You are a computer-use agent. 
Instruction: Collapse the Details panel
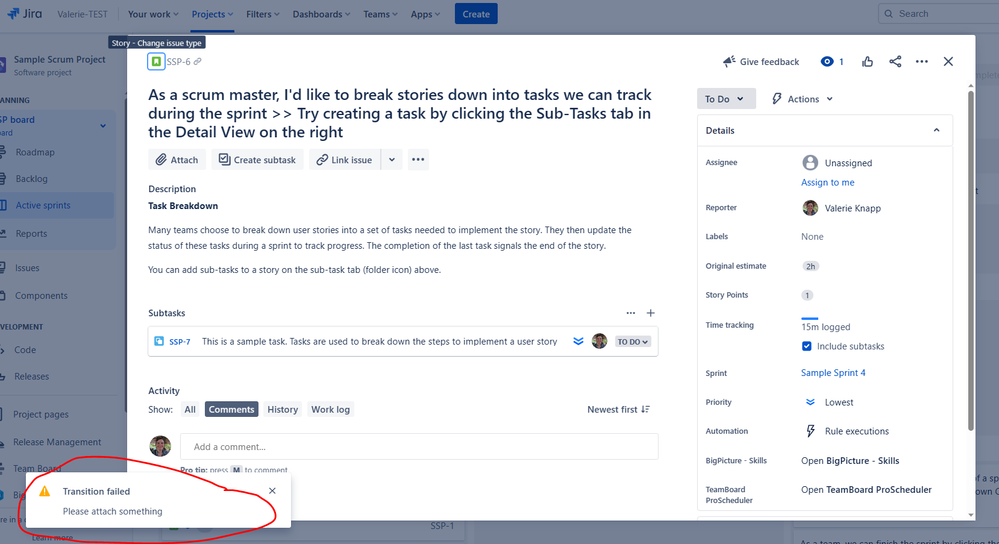tap(937, 131)
